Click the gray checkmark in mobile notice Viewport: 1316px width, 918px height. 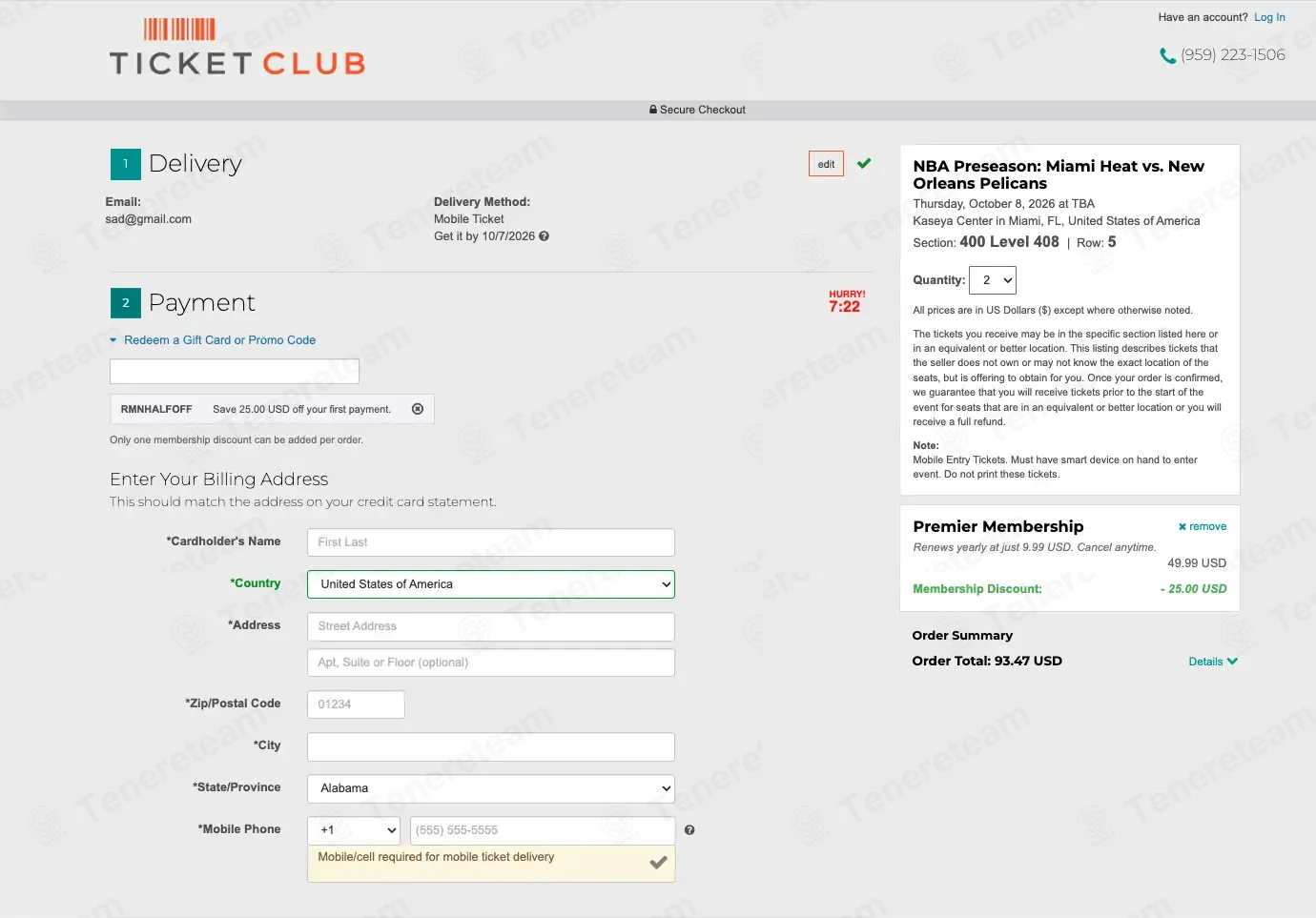click(x=658, y=863)
